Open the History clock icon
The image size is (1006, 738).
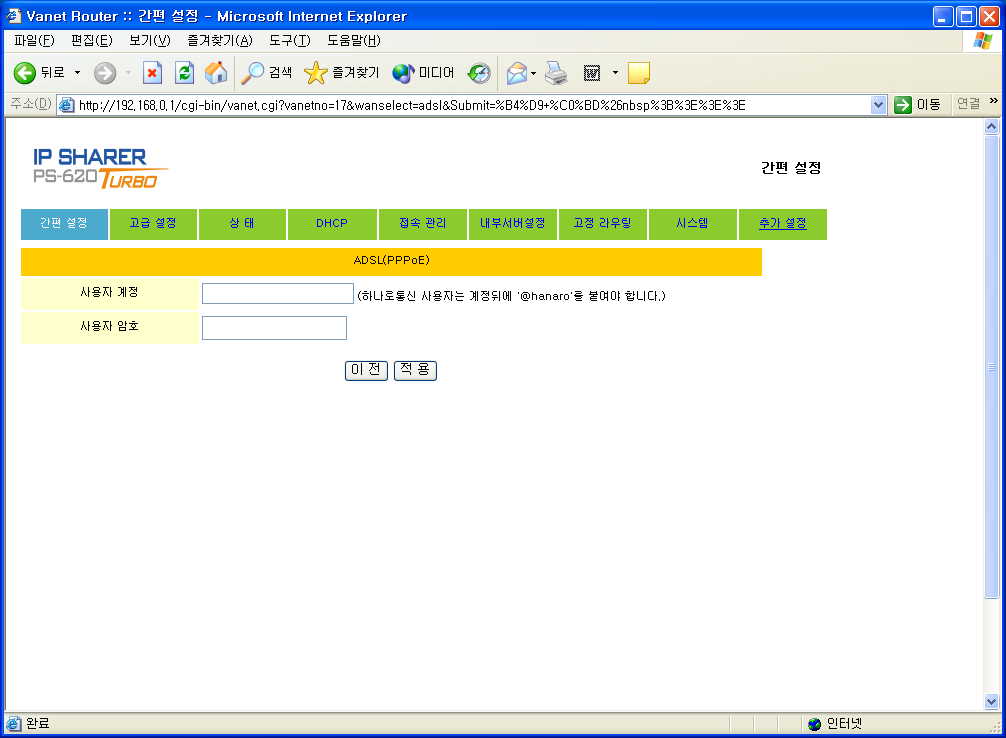click(x=479, y=73)
